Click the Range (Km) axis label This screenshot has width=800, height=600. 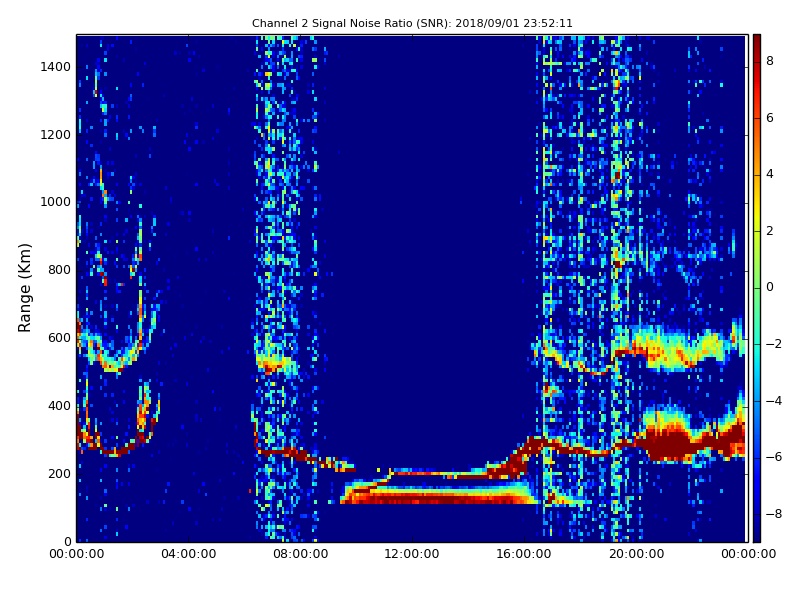[x=24, y=288]
